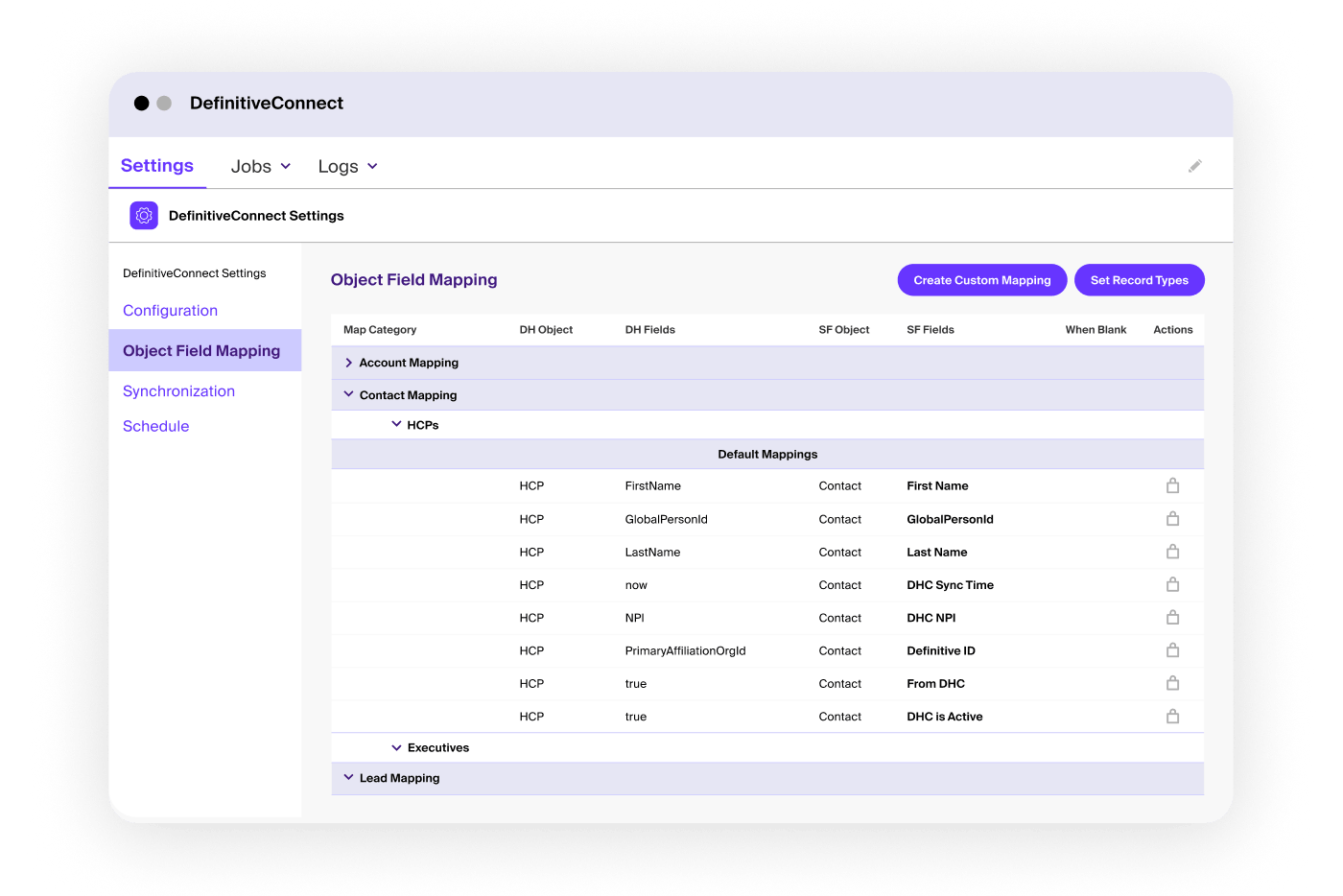Select the Settings tab
The width and height of the screenshot is (1343, 896).
click(157, 165)
